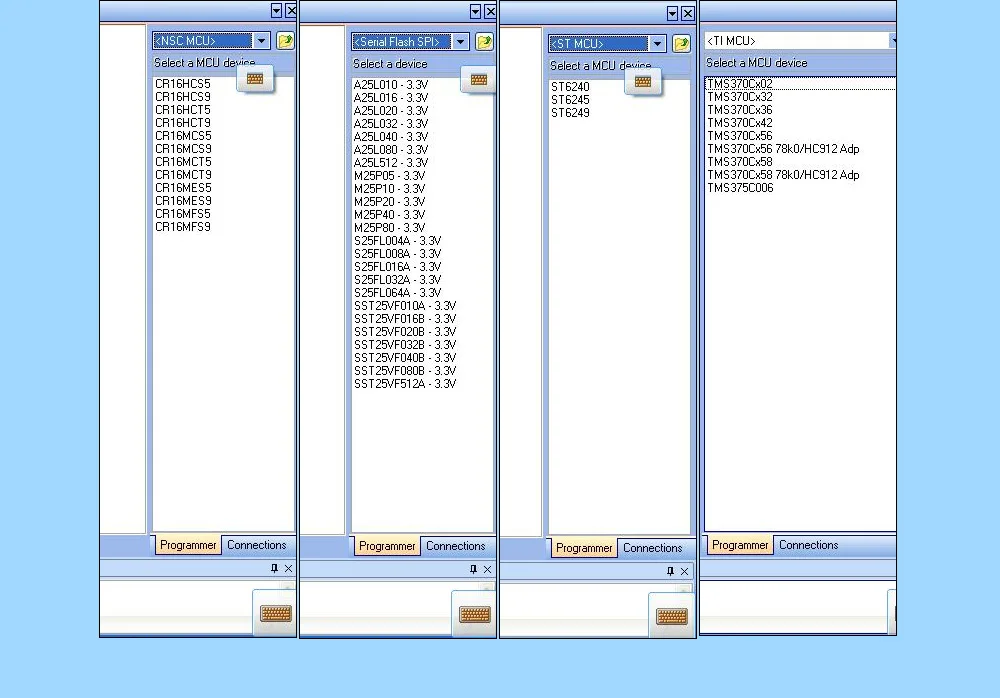Select ST6245 in the ST device list
Viewport: 1000px width, 698px height.
[x=570, y=100]
